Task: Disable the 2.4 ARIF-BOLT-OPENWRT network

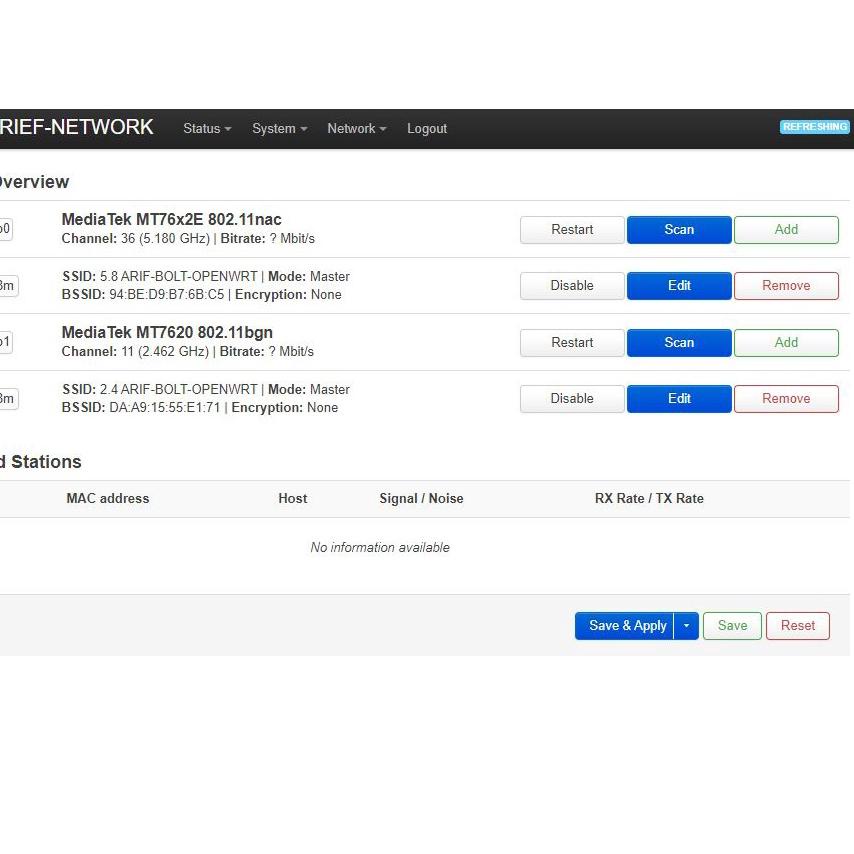Action: click(x=571, y=398)
